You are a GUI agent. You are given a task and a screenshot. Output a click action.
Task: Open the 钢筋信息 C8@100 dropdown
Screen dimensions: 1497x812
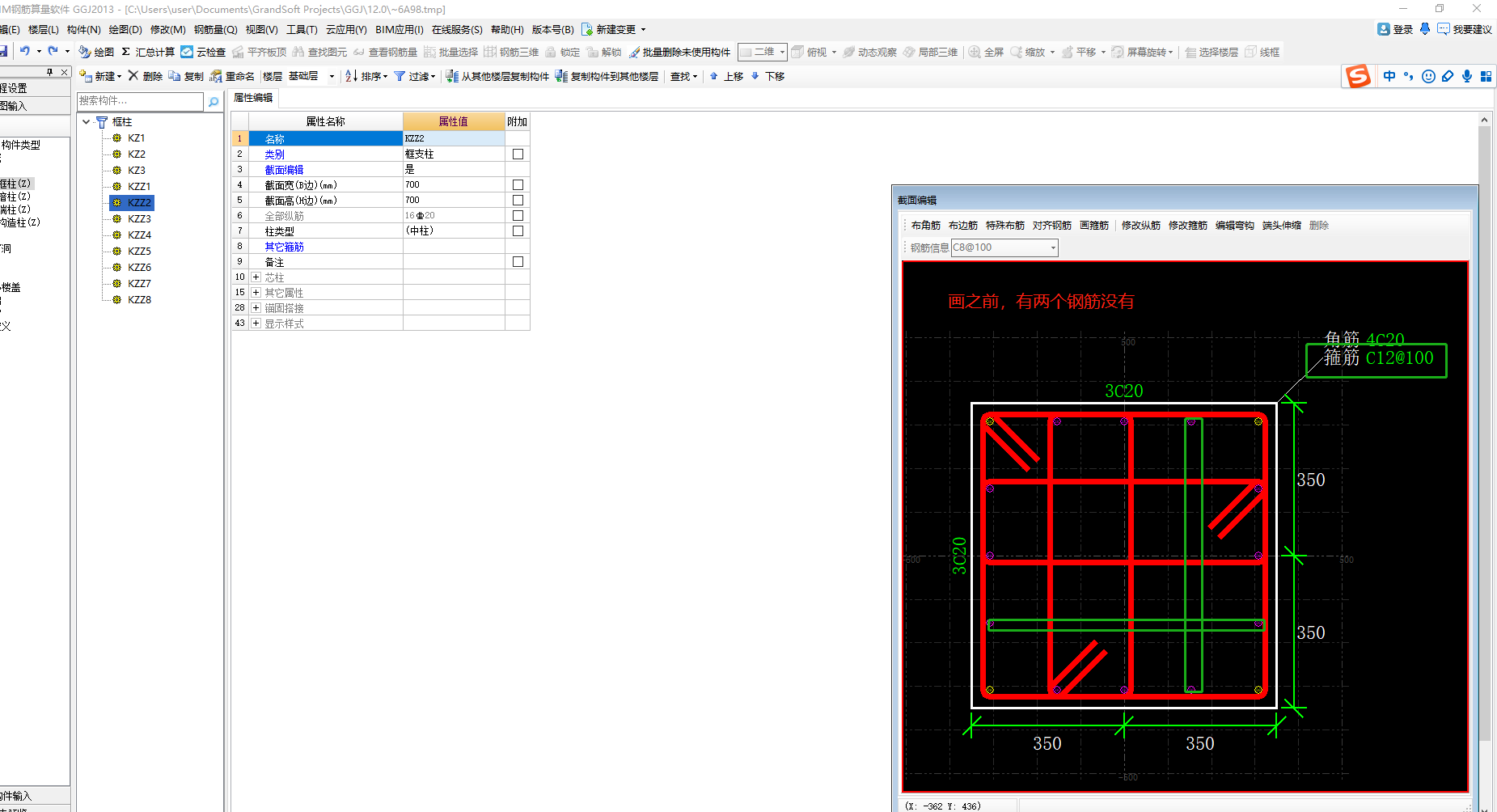[x=1053, y=247]
